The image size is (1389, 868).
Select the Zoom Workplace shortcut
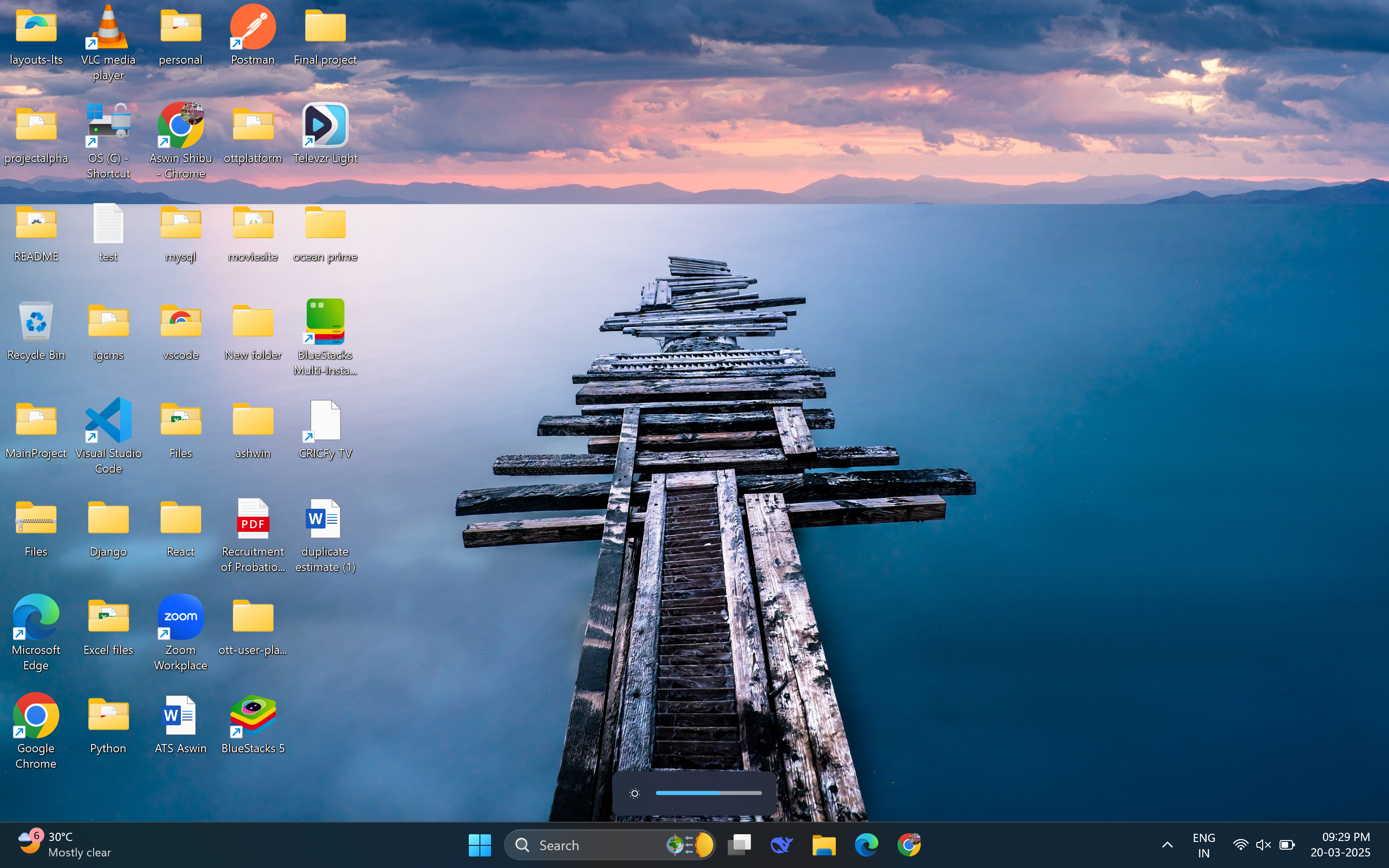tap(181, 617)
